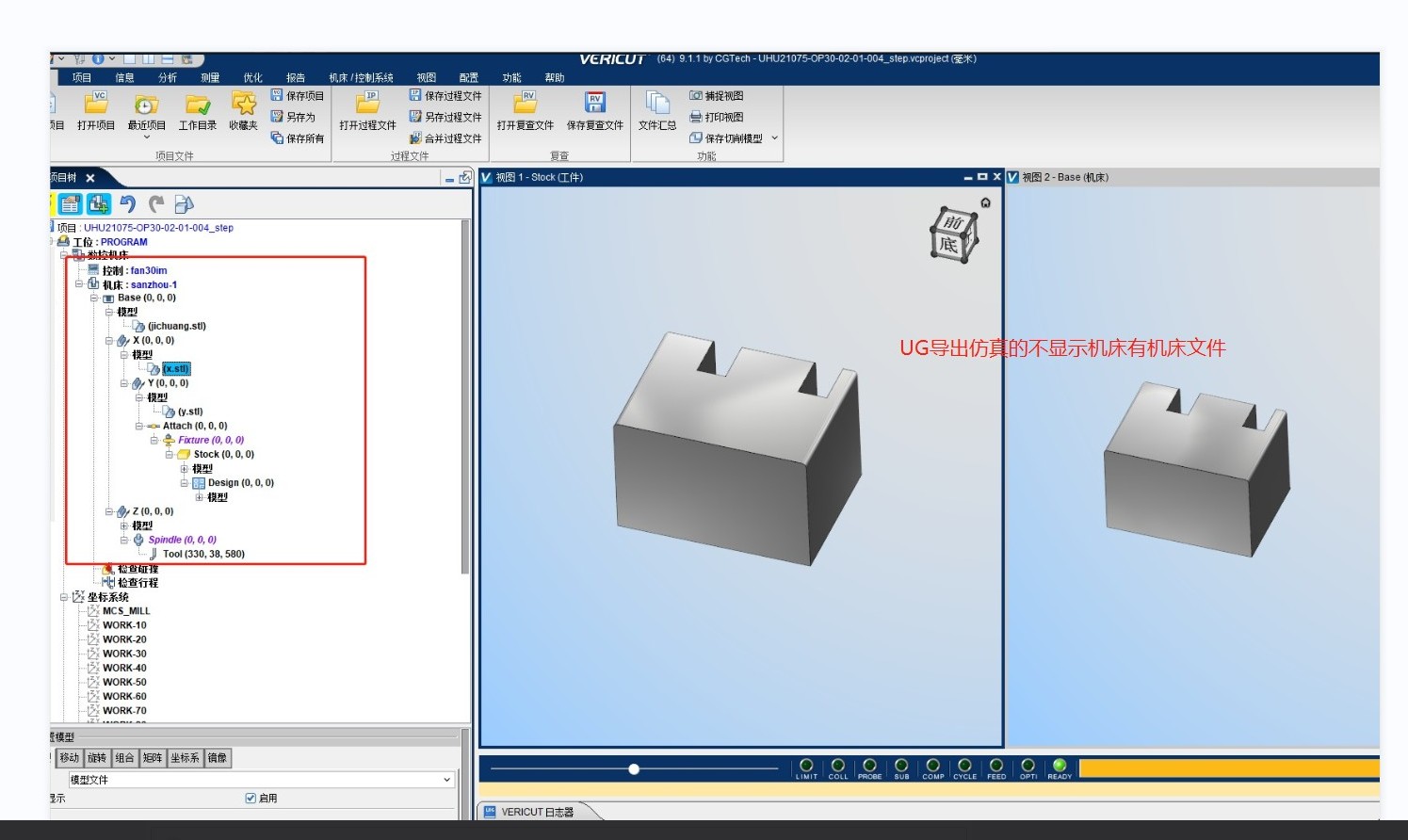Click the home icon in 视图 1
This screenshot has height=840, width=1408.
985,202
